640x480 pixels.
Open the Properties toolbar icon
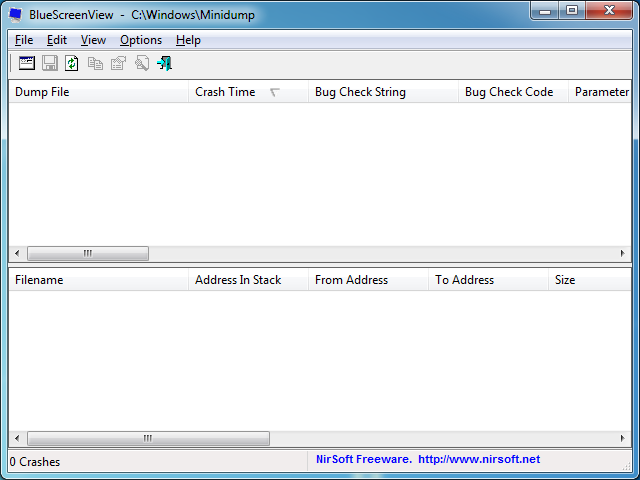pos(118,63)
